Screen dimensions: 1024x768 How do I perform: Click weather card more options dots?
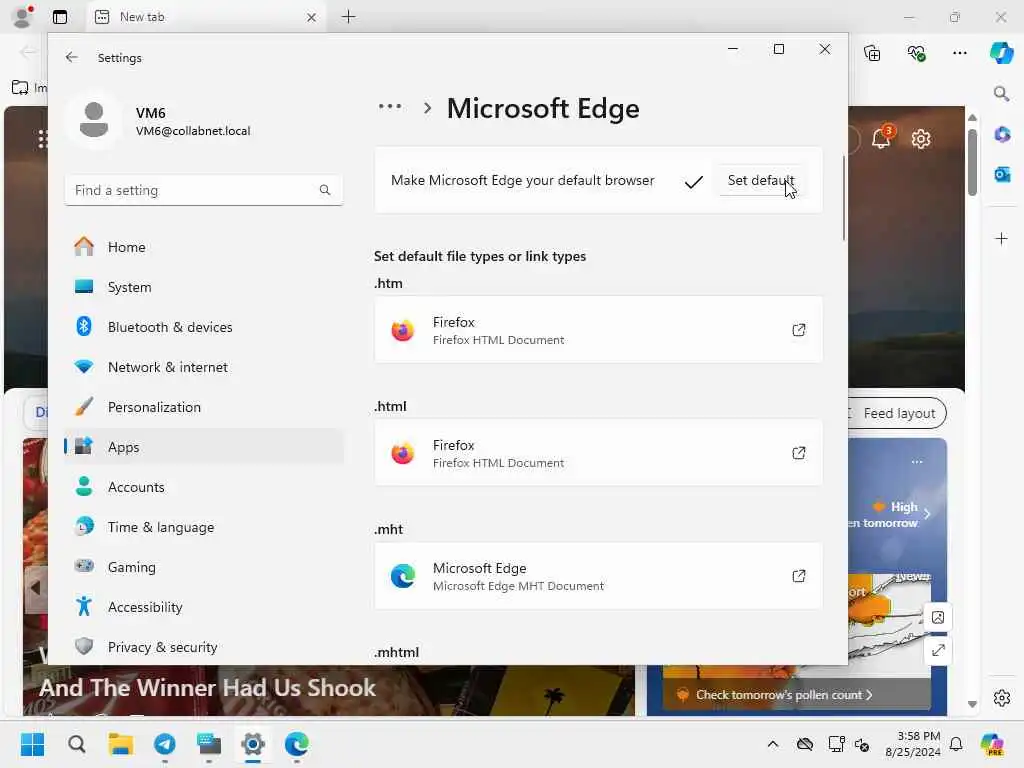click(x=917, y=462)
